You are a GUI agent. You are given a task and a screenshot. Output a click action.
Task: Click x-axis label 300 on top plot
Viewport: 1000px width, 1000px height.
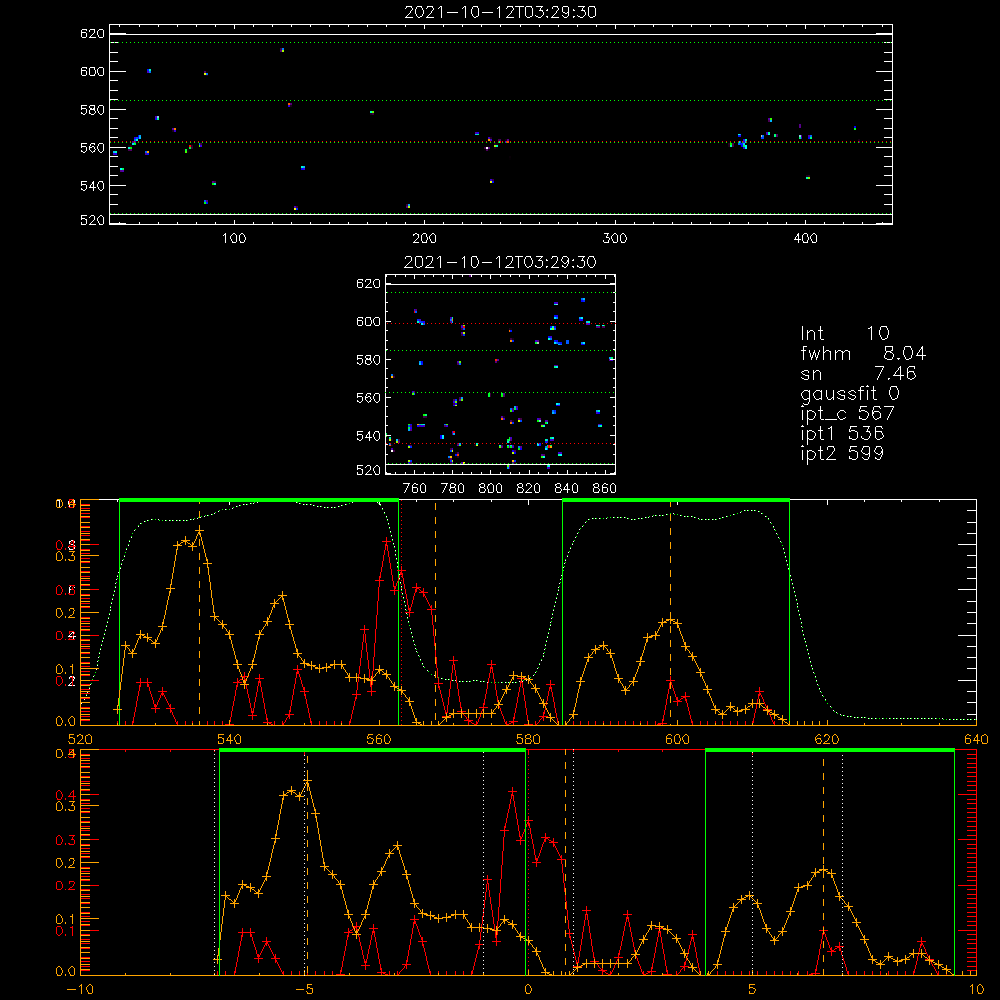point(615,239)
